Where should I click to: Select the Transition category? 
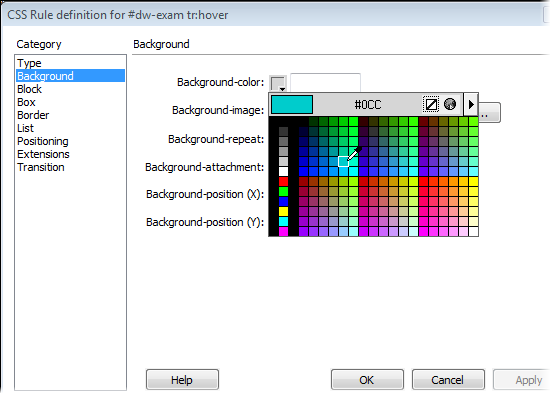pyautogui.click(x=70, y=167)
